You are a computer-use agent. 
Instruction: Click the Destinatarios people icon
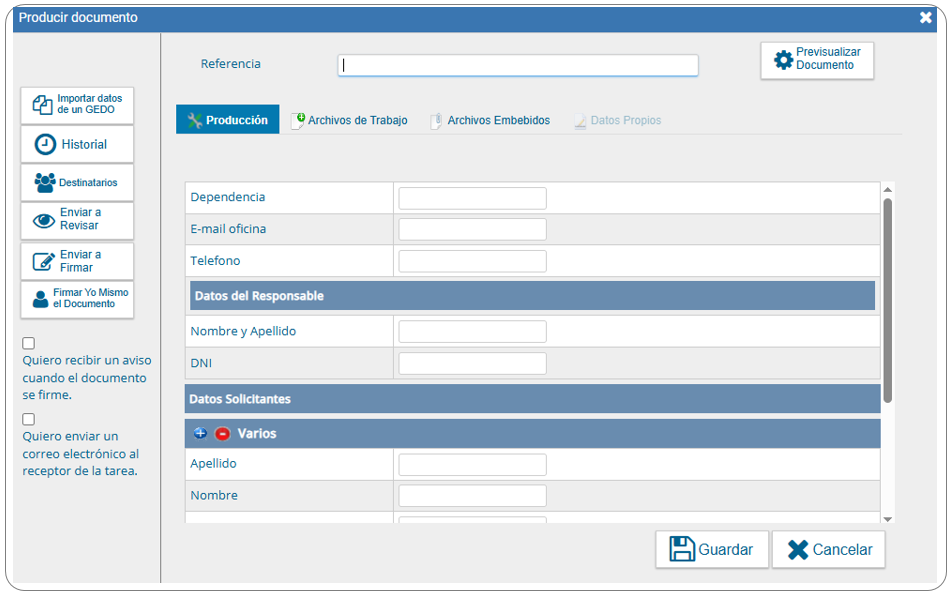point(45,183)
